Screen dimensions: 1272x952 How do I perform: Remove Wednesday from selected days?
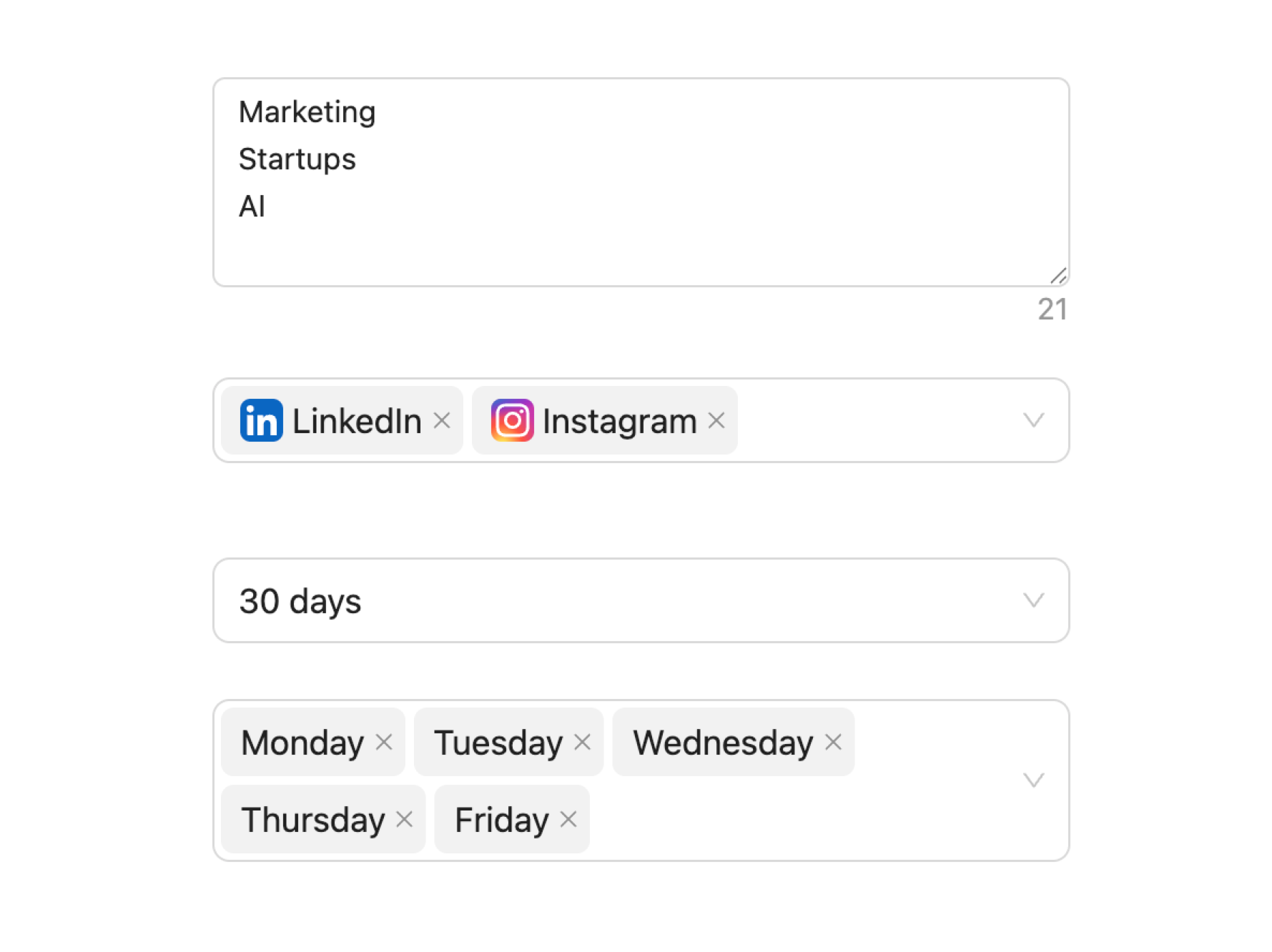(x=832, y=742)
